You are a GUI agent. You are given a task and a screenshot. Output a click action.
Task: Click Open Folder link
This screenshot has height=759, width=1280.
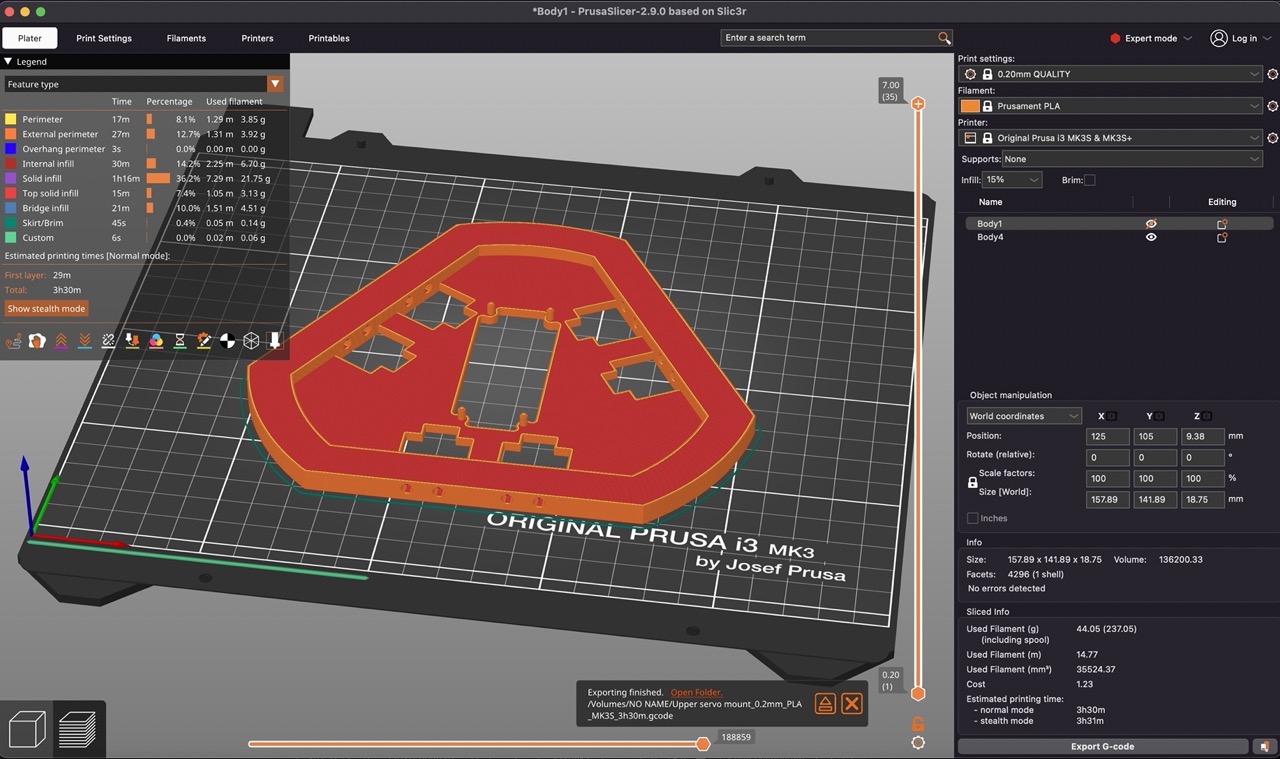[696, 692]
